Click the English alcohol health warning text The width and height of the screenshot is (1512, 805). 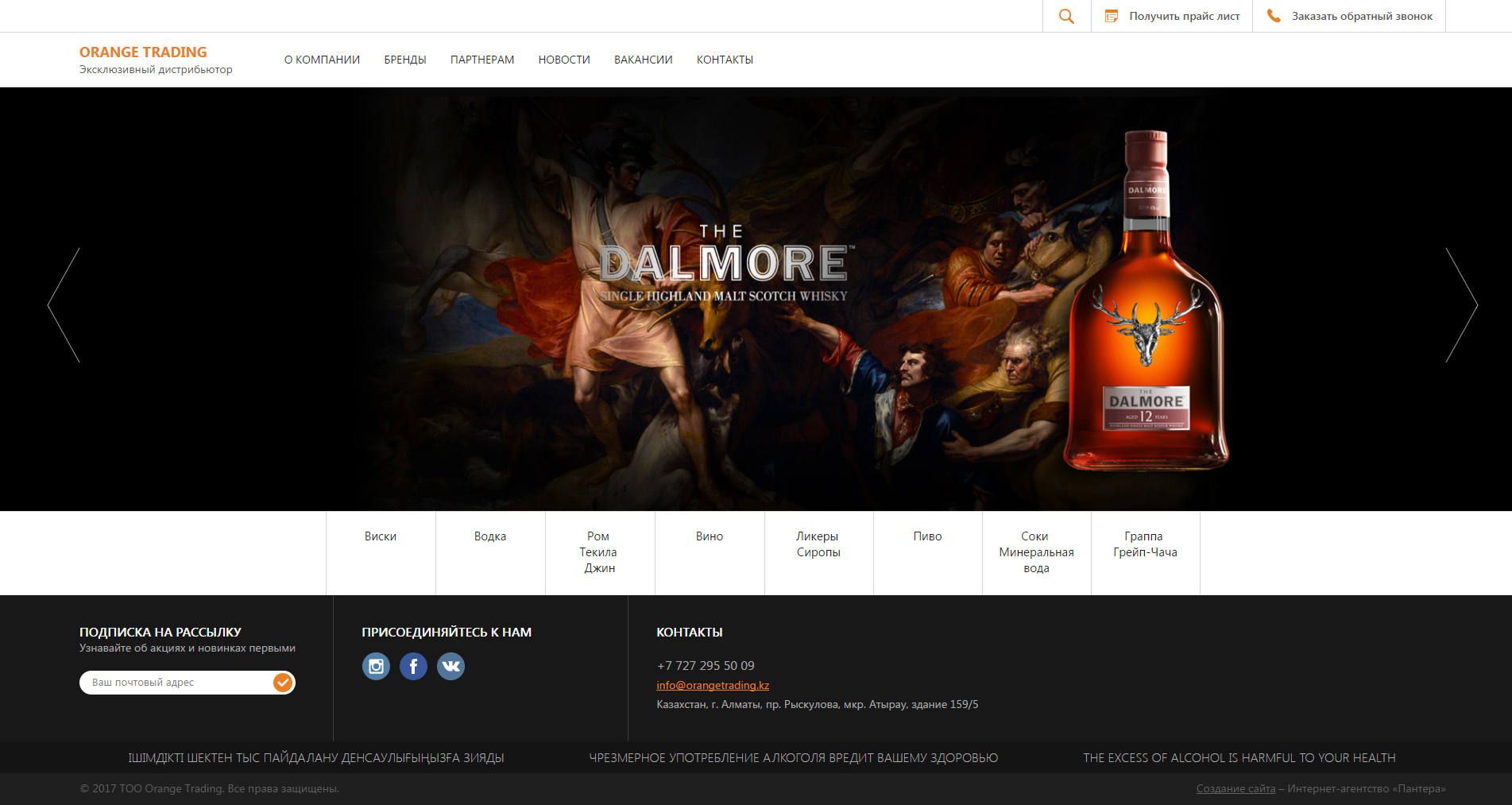(x=1239, y=758)
